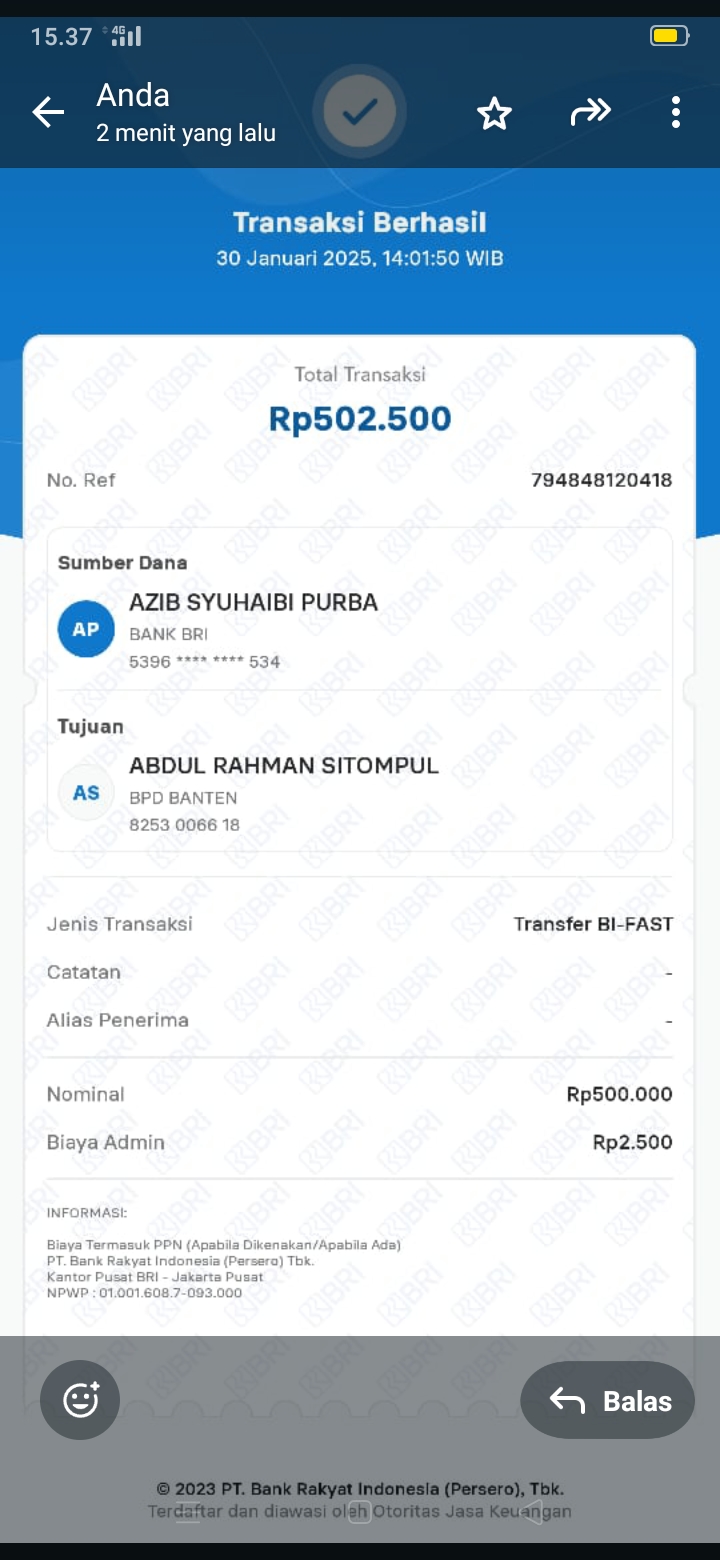This screenshot has width=720, height=1560.
Task: Star this message
Action: pyautogui.click(x=494, y=113)
